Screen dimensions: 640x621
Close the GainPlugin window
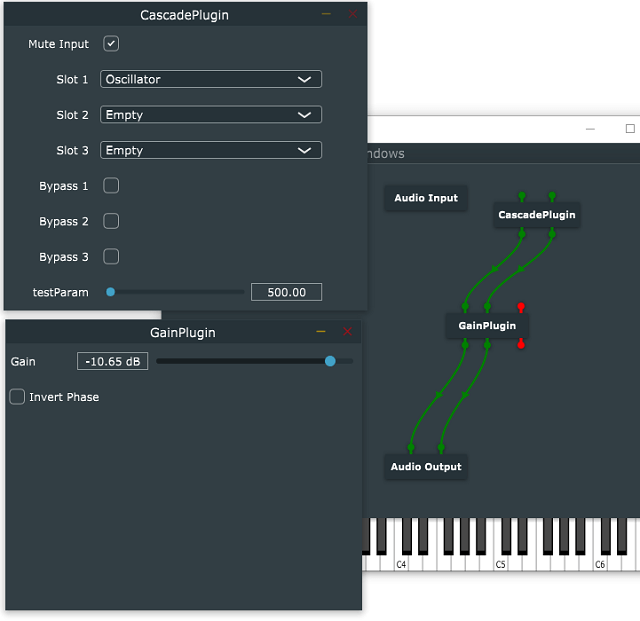[x=347, y=332]
